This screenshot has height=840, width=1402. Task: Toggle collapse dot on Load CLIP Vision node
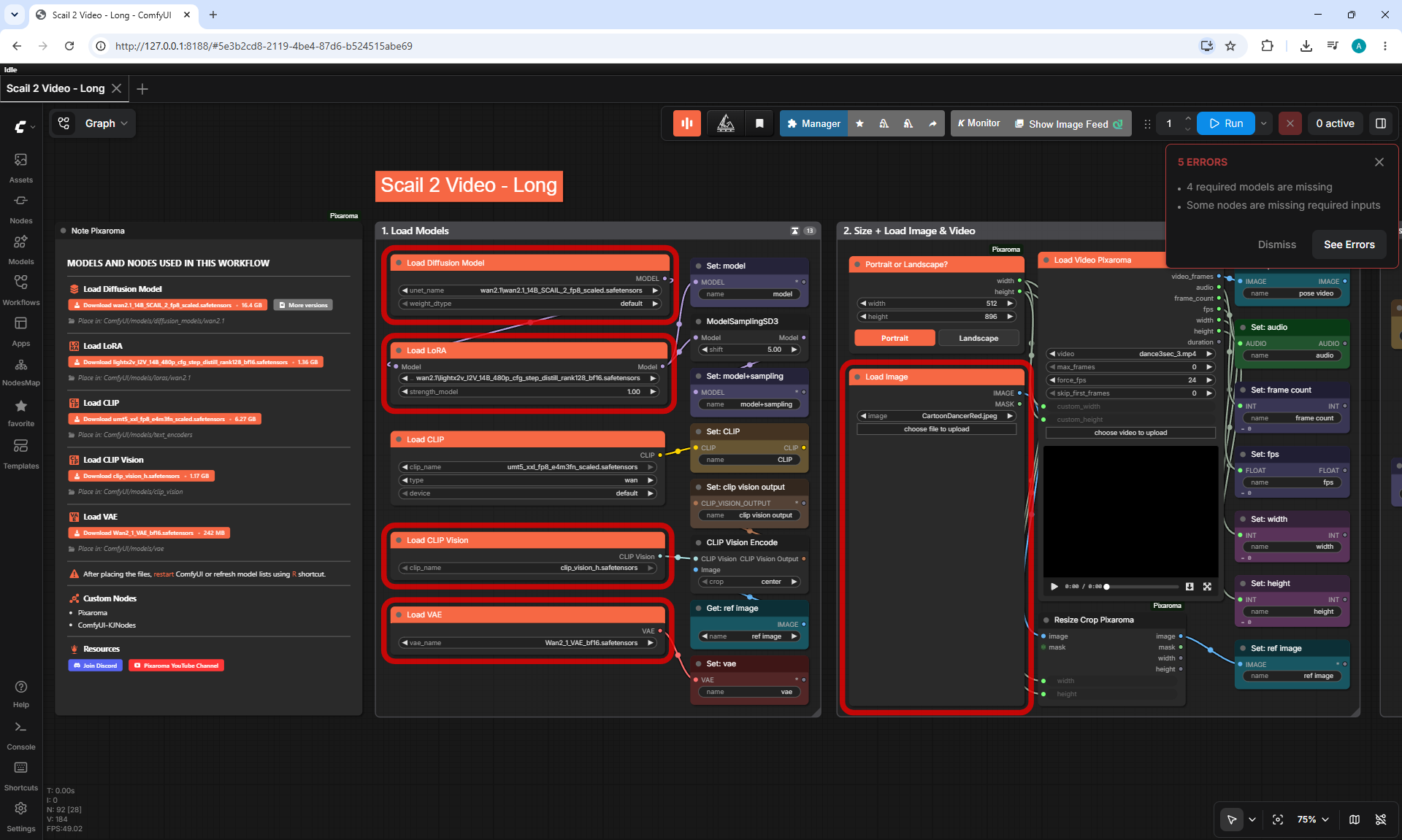[x=399, y=540]
